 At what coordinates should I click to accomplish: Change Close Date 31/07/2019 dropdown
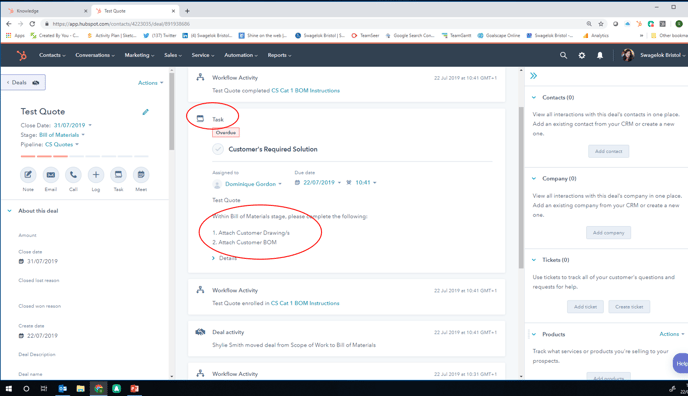coord(73,125)
